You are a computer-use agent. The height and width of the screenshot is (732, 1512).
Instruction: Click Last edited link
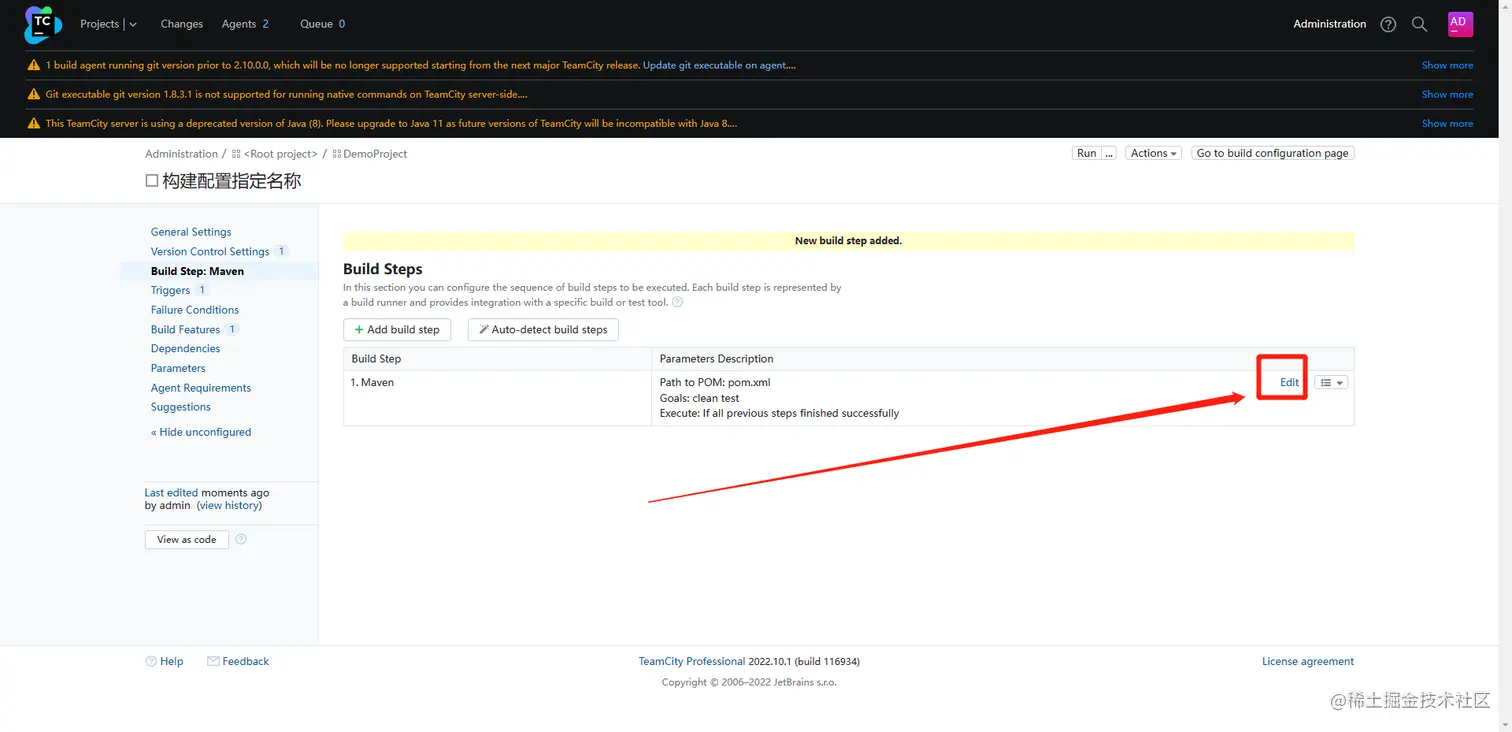[171, 493]
